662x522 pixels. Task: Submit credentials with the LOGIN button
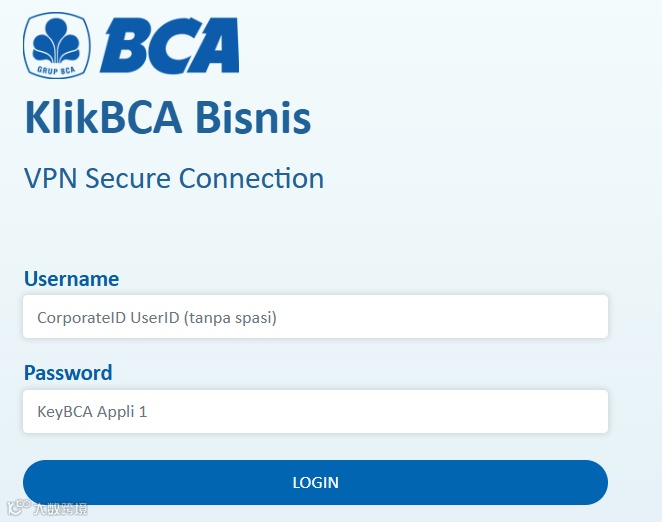click(315, 482)
